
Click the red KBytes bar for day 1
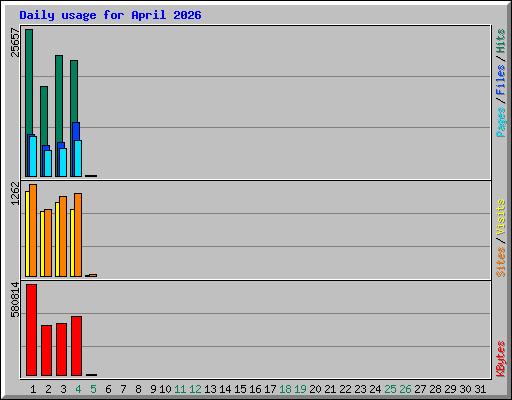click(31, 330)
